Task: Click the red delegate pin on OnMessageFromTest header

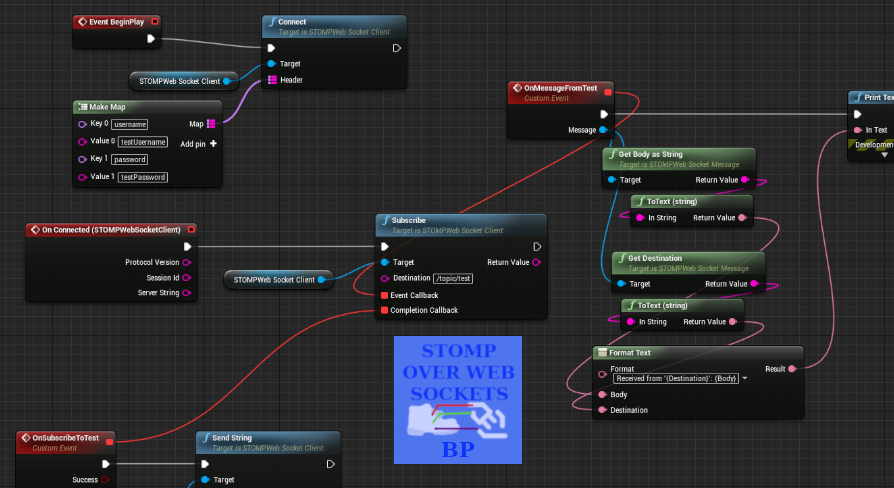Action: tap(608, 93)
